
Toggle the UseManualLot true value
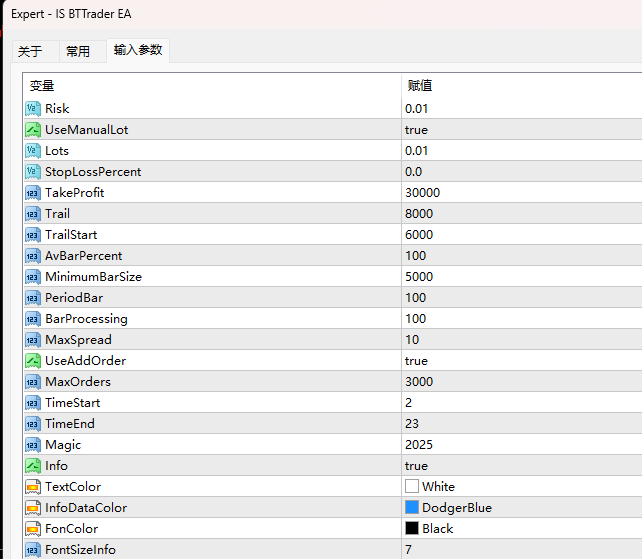tap(416, 130)
